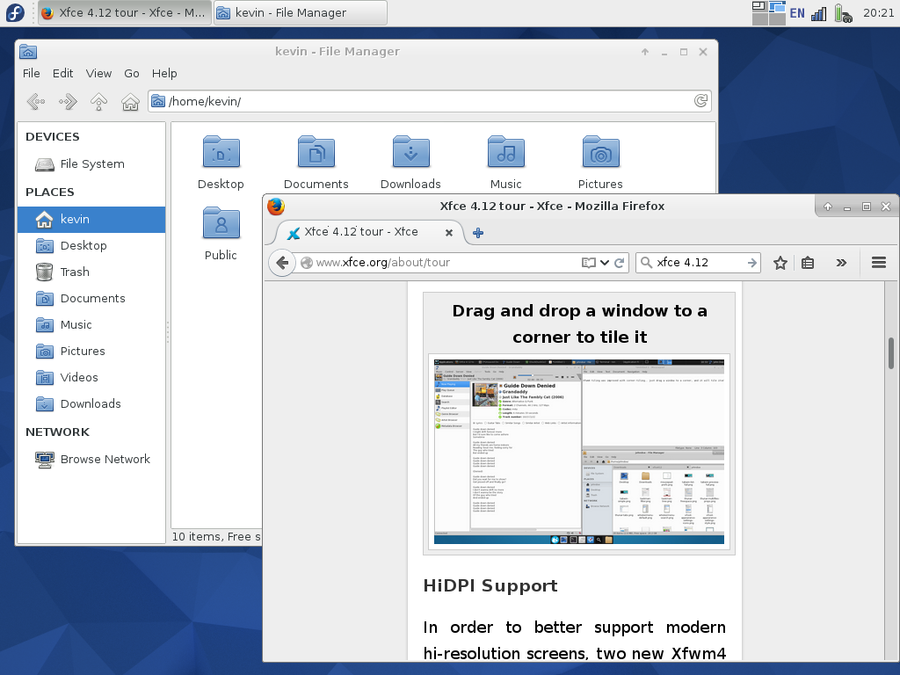
Task: Open the View menu in File Manager
Action: 99,73
